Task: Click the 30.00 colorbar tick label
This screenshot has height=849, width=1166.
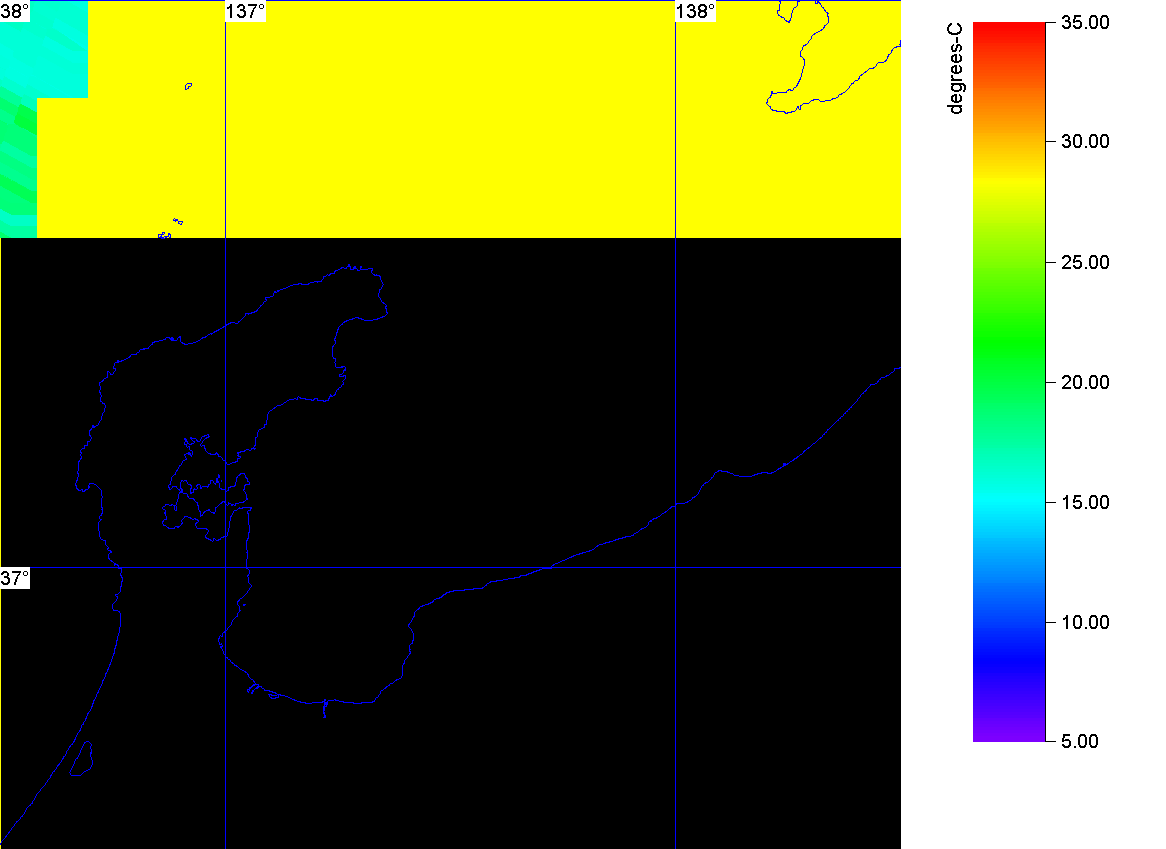Action: click(1085, 141)
